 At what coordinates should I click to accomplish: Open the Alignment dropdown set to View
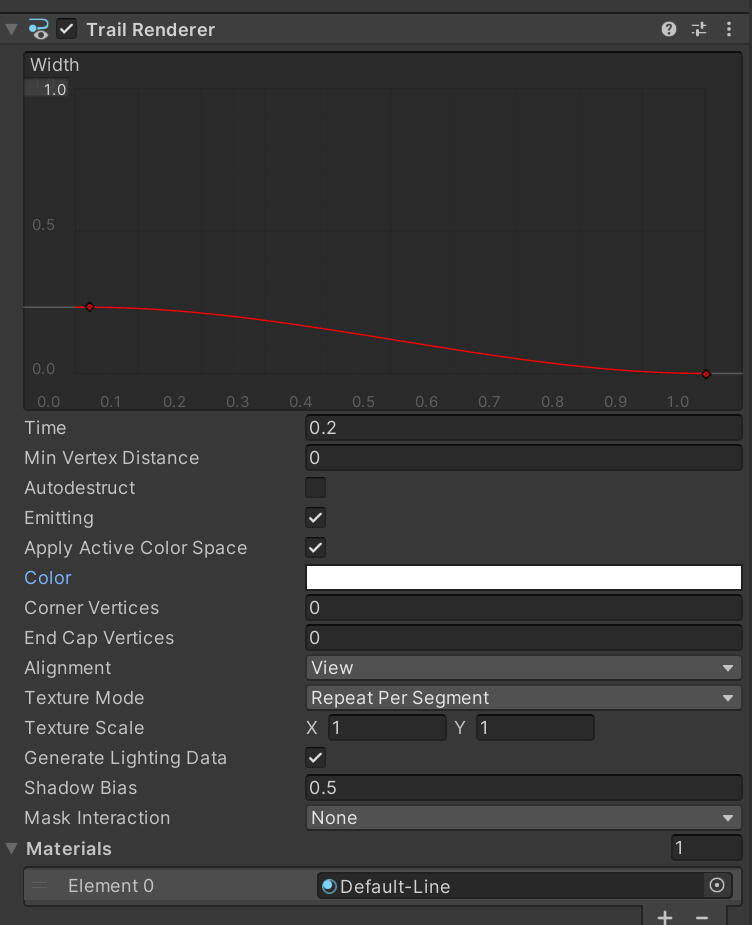pyautogui.click(x=523, y=668)
